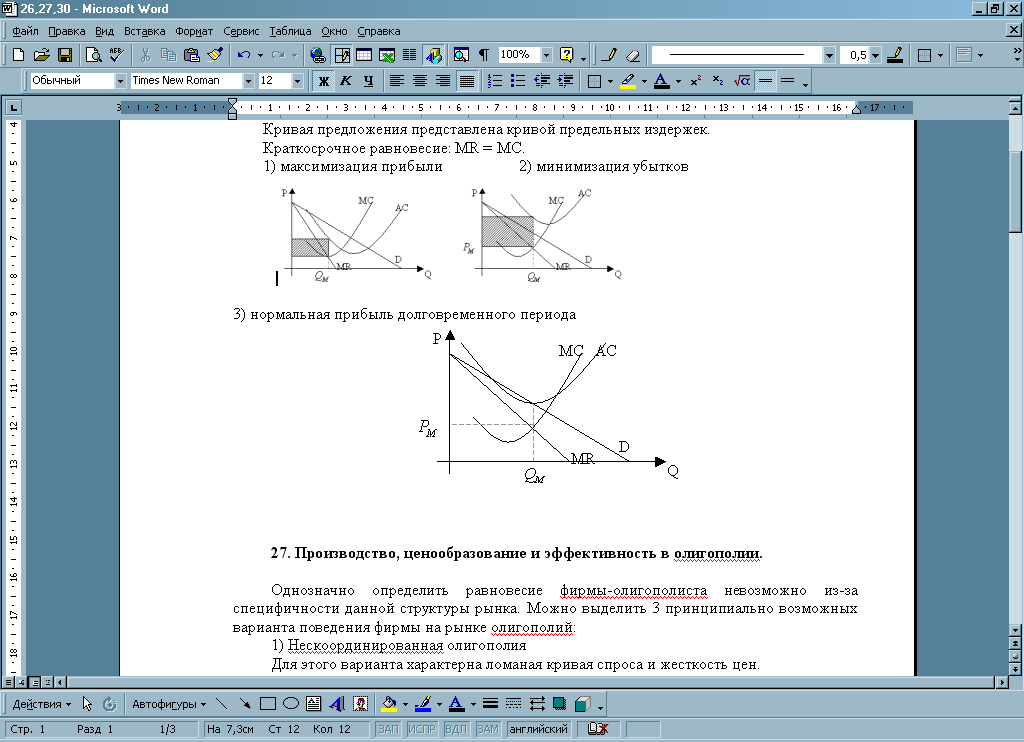Save the document with floppy icon

pos(65,55)
